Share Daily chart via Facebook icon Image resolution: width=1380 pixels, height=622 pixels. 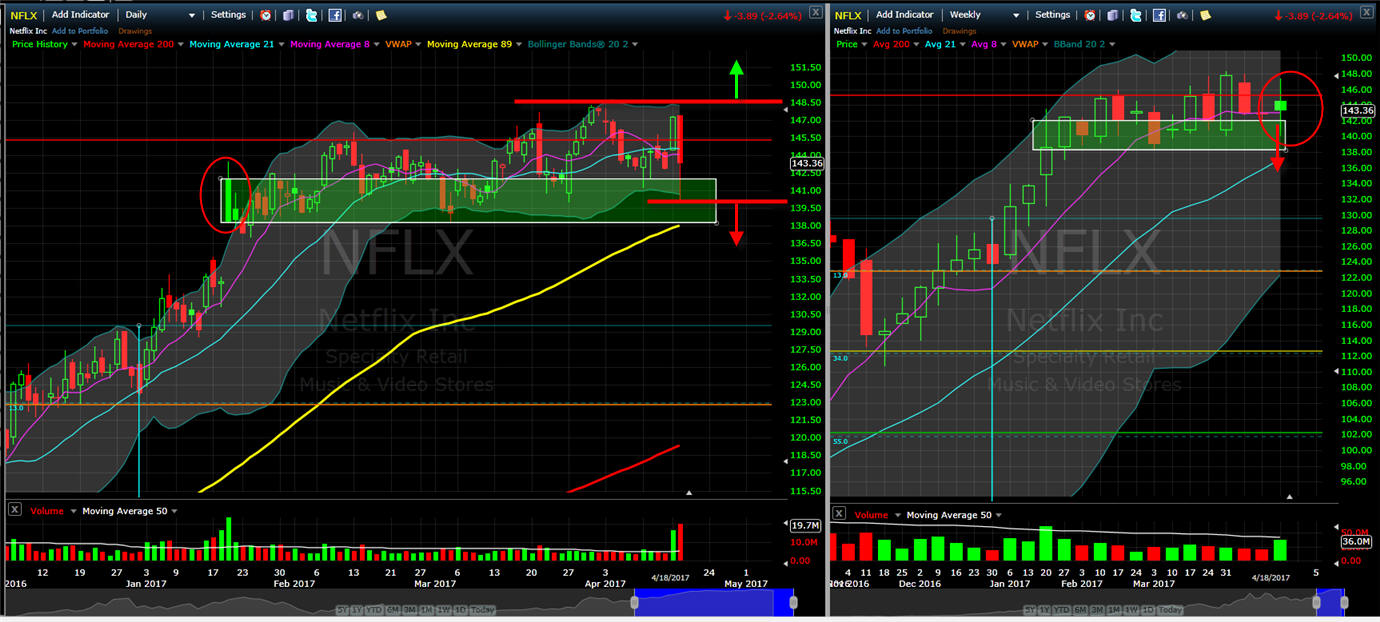(x=335, y=15)
